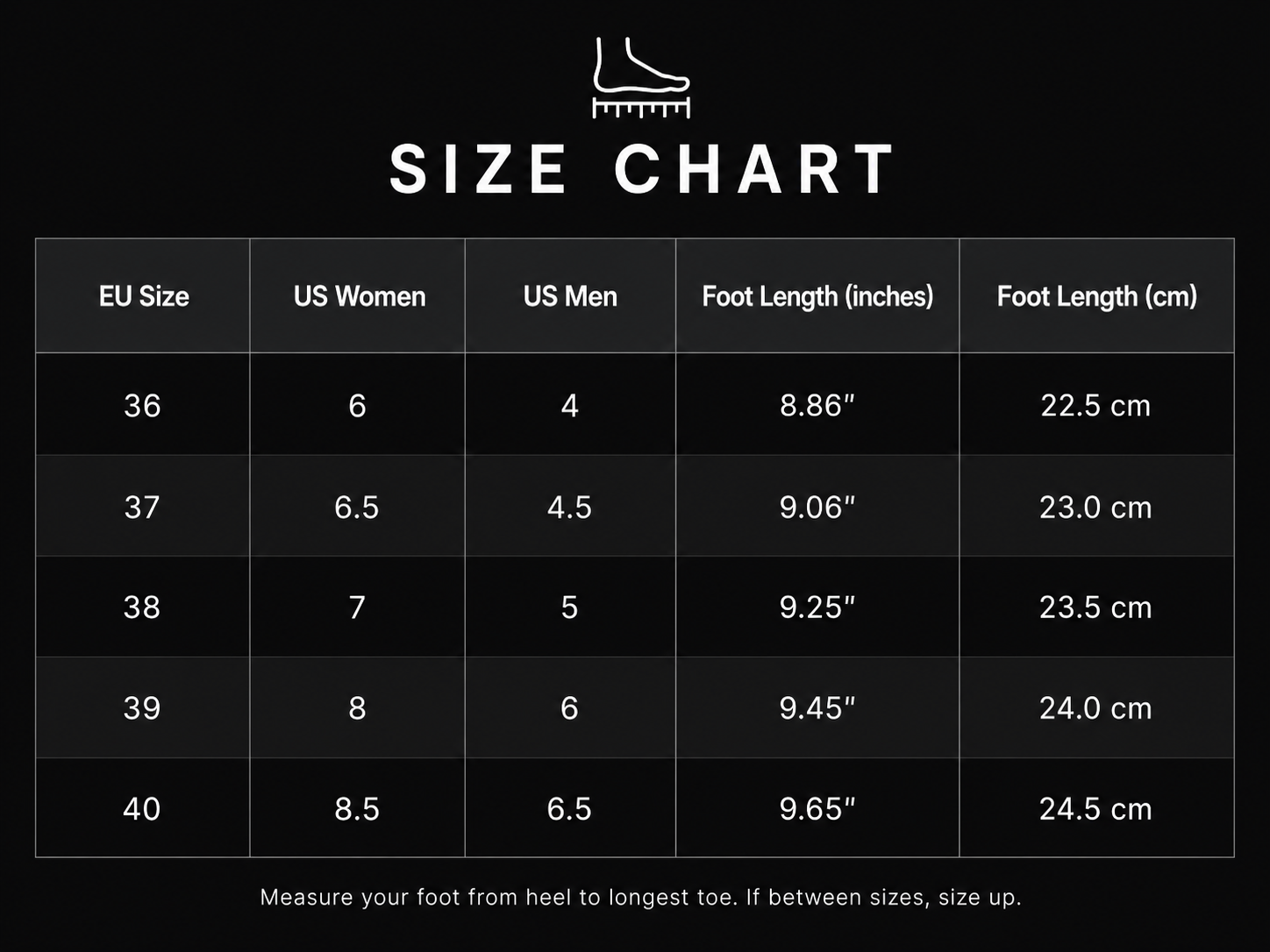Select EU size 37 cell
Screen dimensions: 1270x952
point(143,507)
